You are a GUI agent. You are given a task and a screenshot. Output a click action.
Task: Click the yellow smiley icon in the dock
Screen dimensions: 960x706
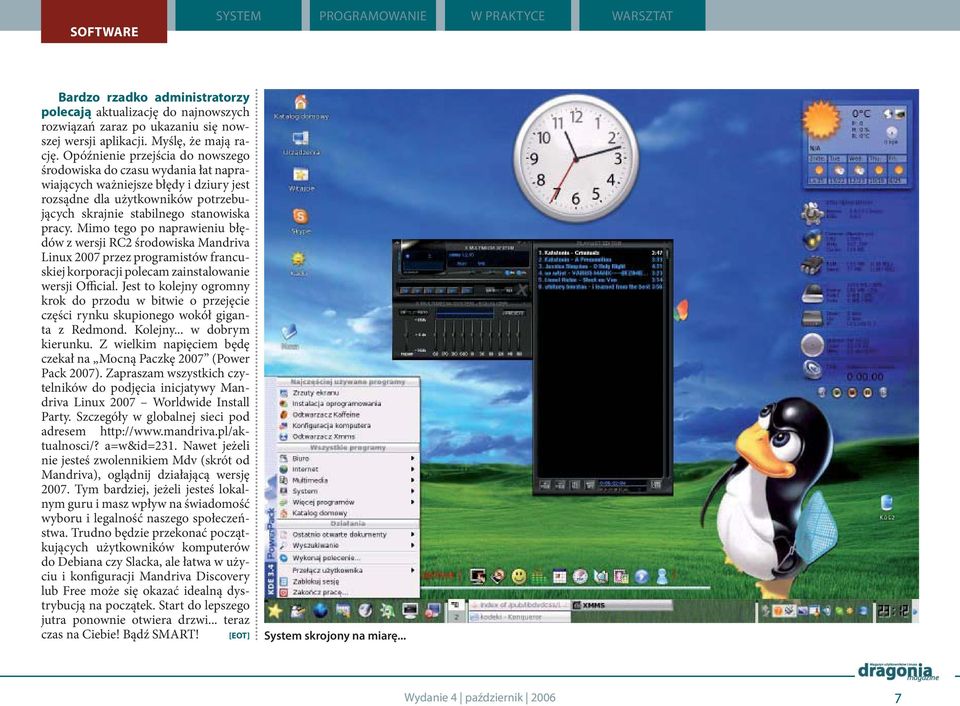tap(519, 576)
